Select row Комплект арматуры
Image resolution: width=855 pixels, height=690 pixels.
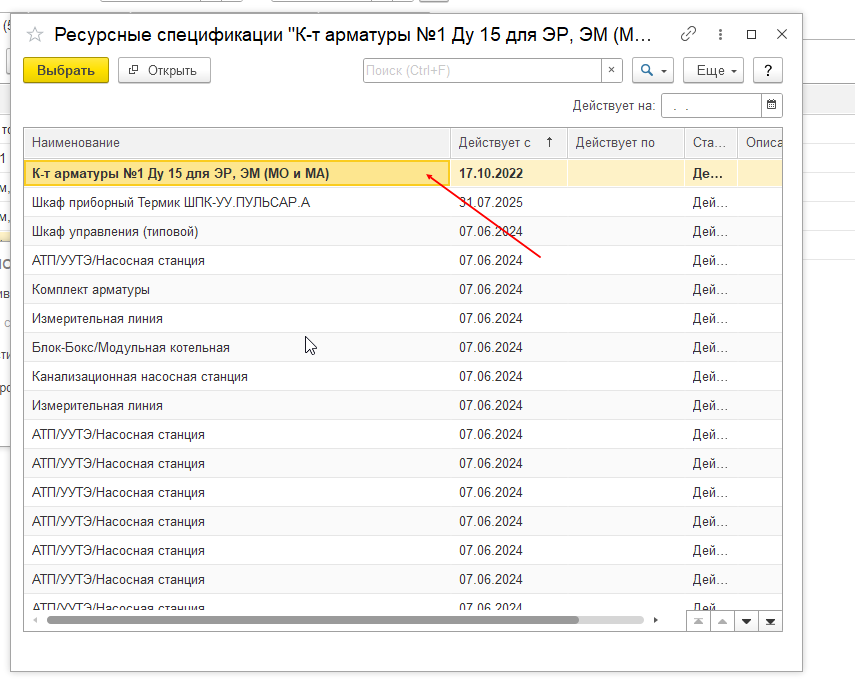(x=402, y=290)
